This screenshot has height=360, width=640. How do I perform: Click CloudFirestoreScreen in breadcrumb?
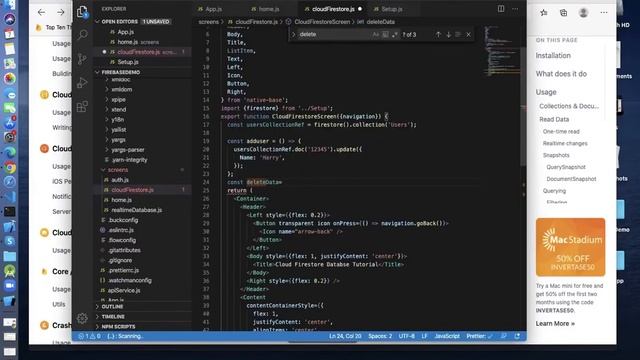click(322, 22)
